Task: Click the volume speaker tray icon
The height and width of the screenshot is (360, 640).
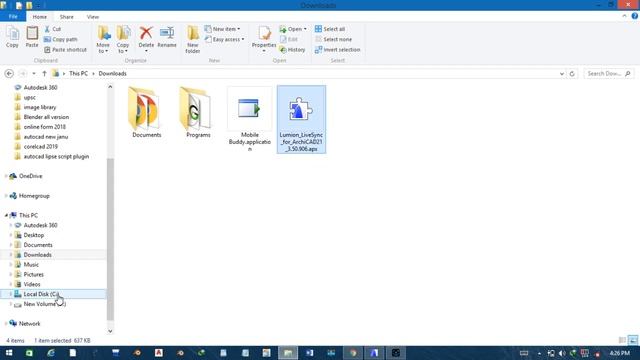Action: pos(562,353)
